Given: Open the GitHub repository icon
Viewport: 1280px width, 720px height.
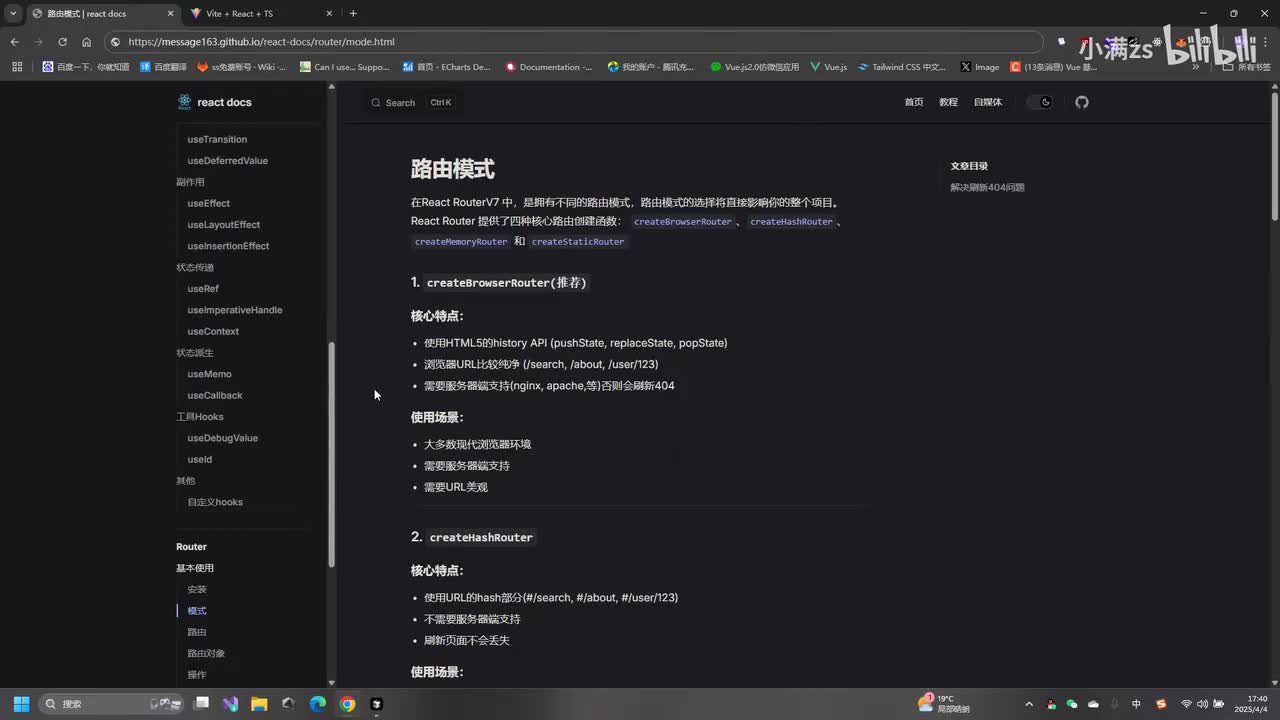Looking at the screenshot, I should click(x=1082, y=102).
